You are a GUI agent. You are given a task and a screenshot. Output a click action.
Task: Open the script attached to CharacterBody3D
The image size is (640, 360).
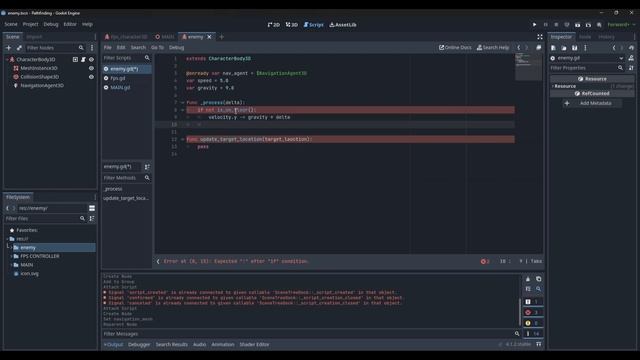tap(83, 60)
